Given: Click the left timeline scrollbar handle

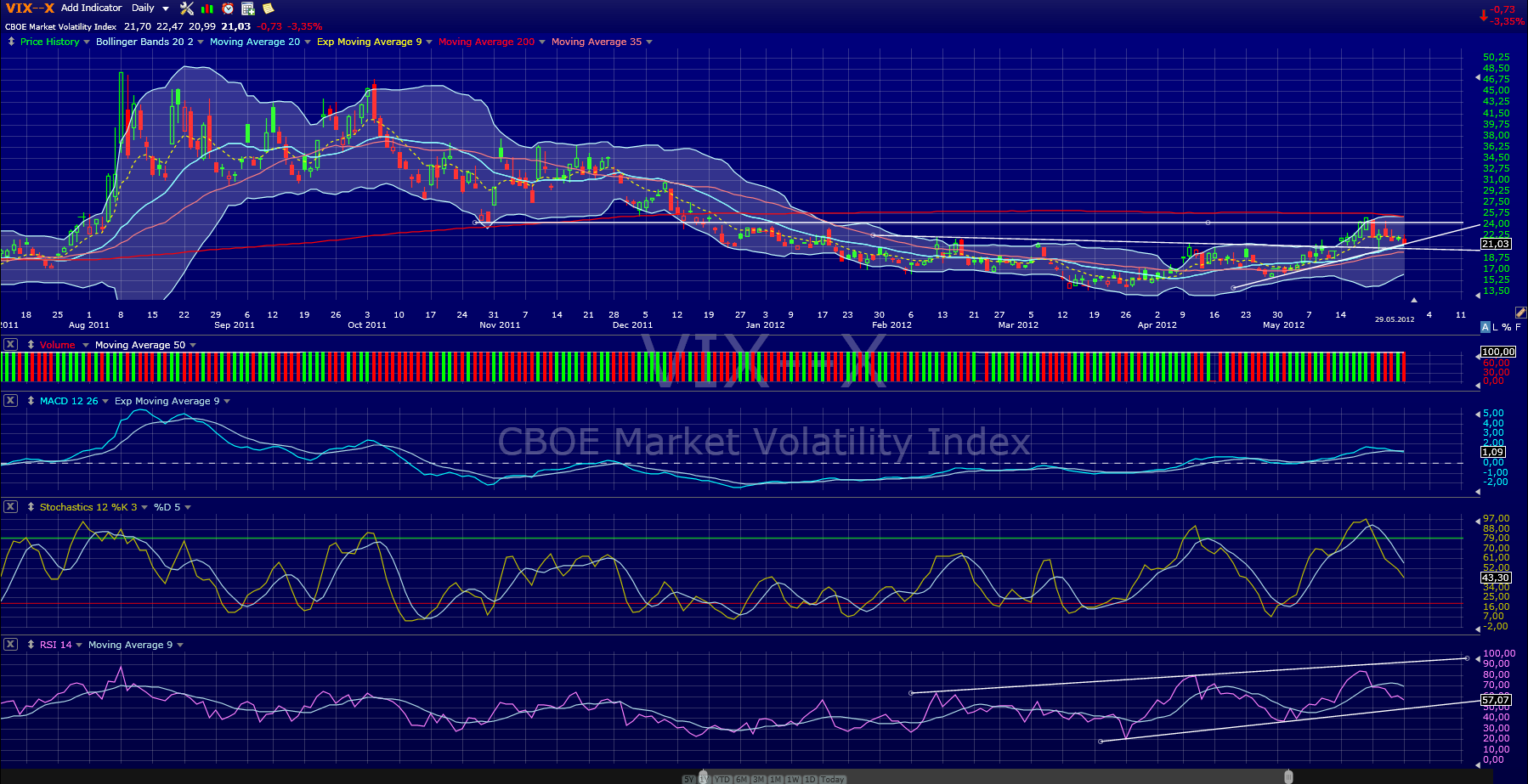Looking at the screenshot, I should 703,776.
